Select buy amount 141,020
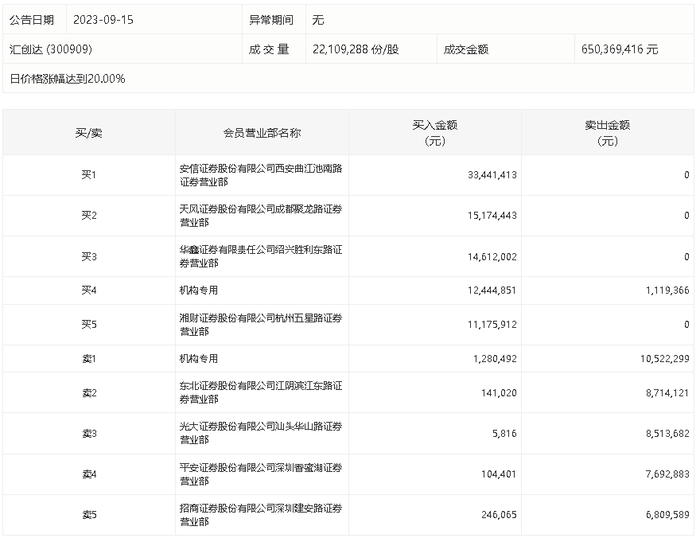The width and height of the screenshot is (700, 542). (x=499, y=393)
